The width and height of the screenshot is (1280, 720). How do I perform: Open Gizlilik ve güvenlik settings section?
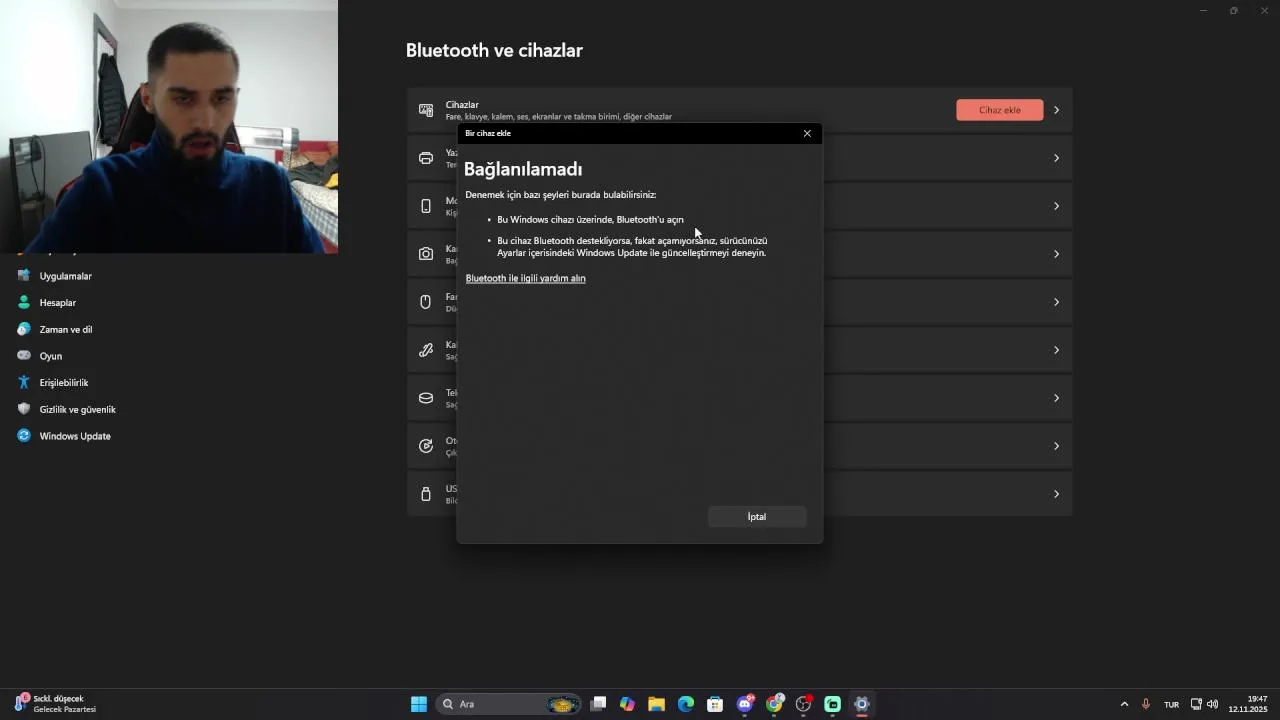77,409
